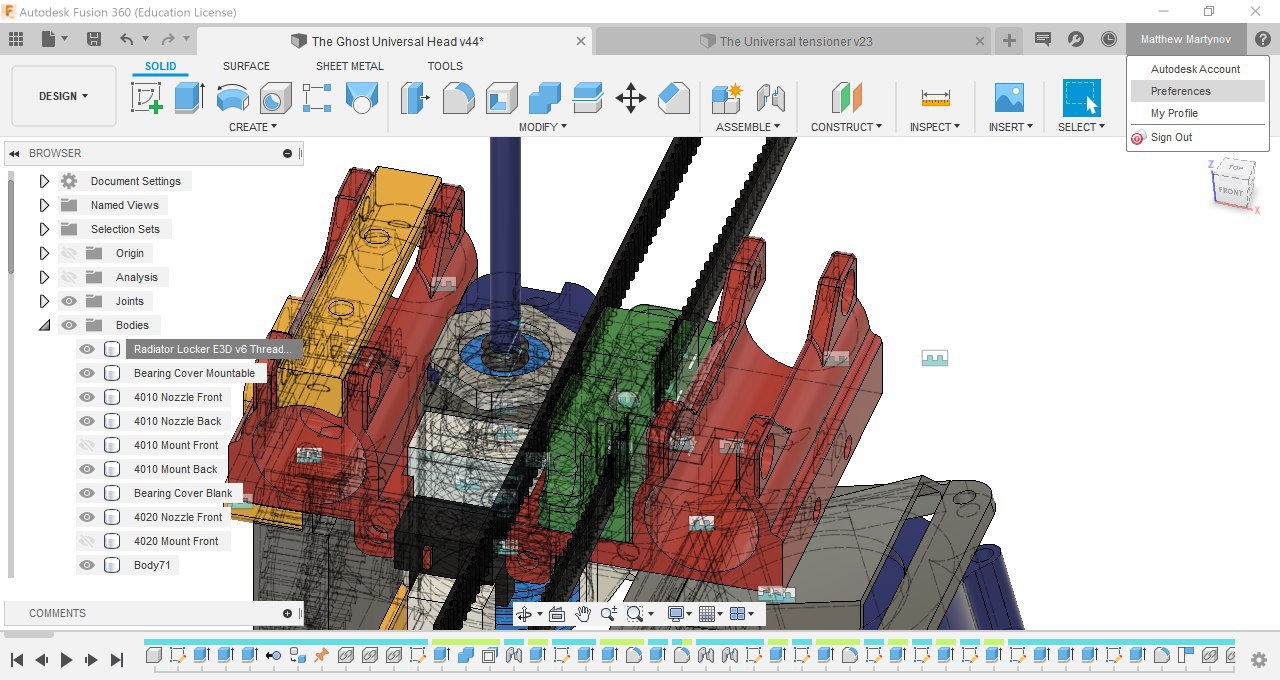
Task: Select the Rectangular Pattern tool
Action: 317,97
